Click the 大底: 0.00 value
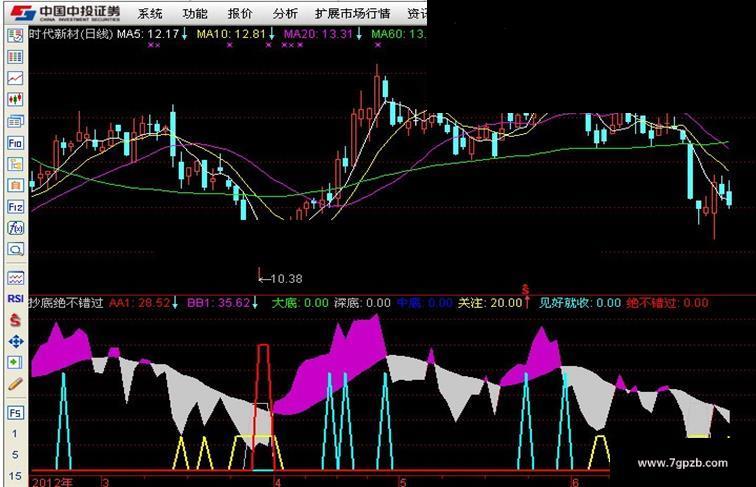 300,303
